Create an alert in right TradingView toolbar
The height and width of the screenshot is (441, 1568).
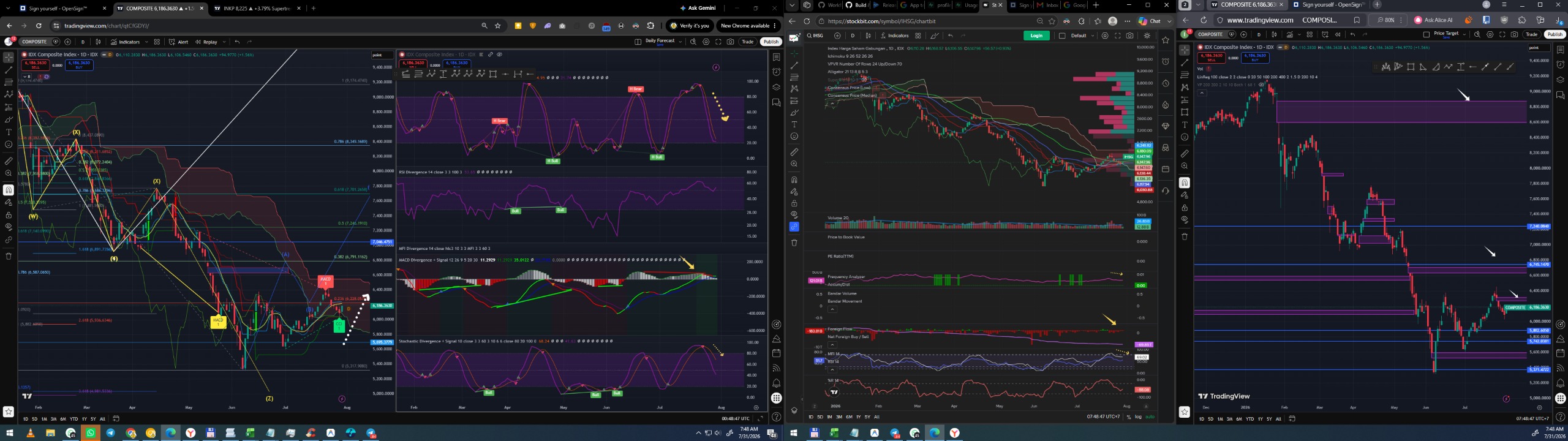point(1325,35)
